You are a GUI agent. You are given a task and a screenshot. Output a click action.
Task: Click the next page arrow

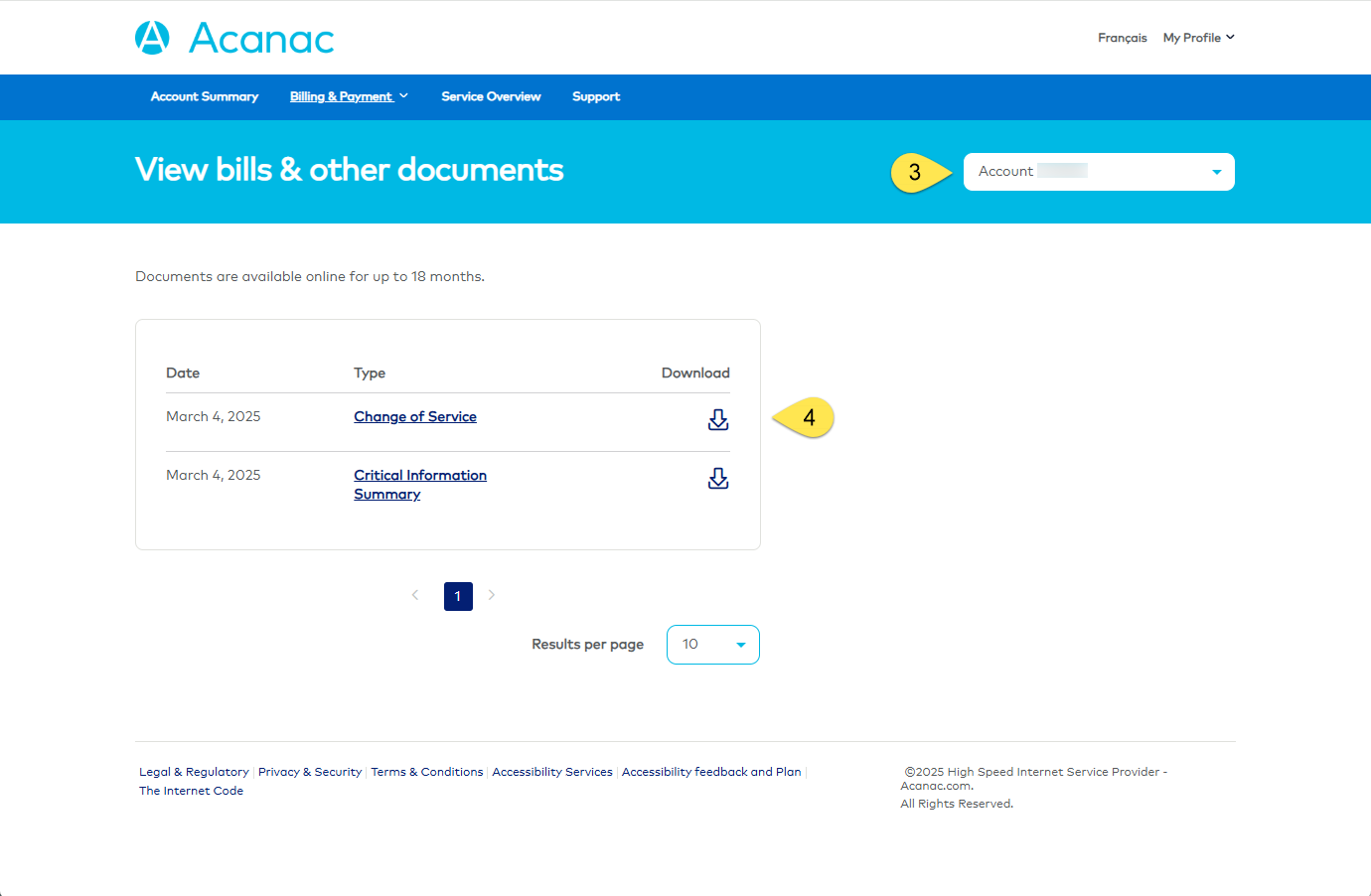click(x=492, y=595)
